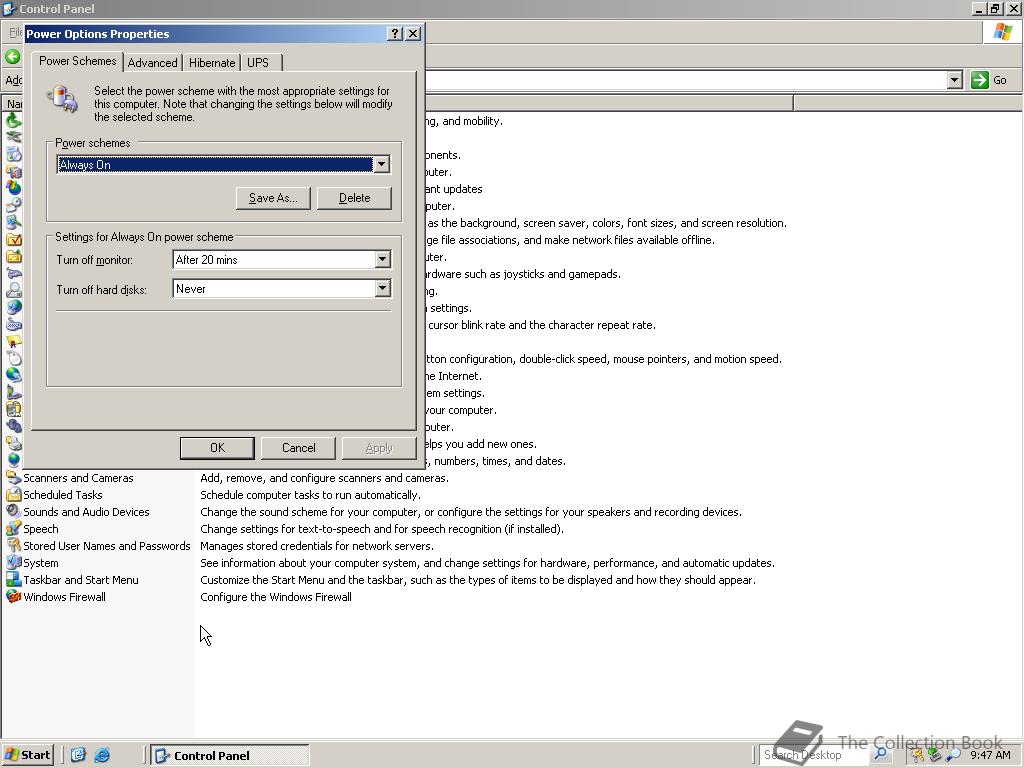Open the Control Panel address bar dropdown

point(955,80)
